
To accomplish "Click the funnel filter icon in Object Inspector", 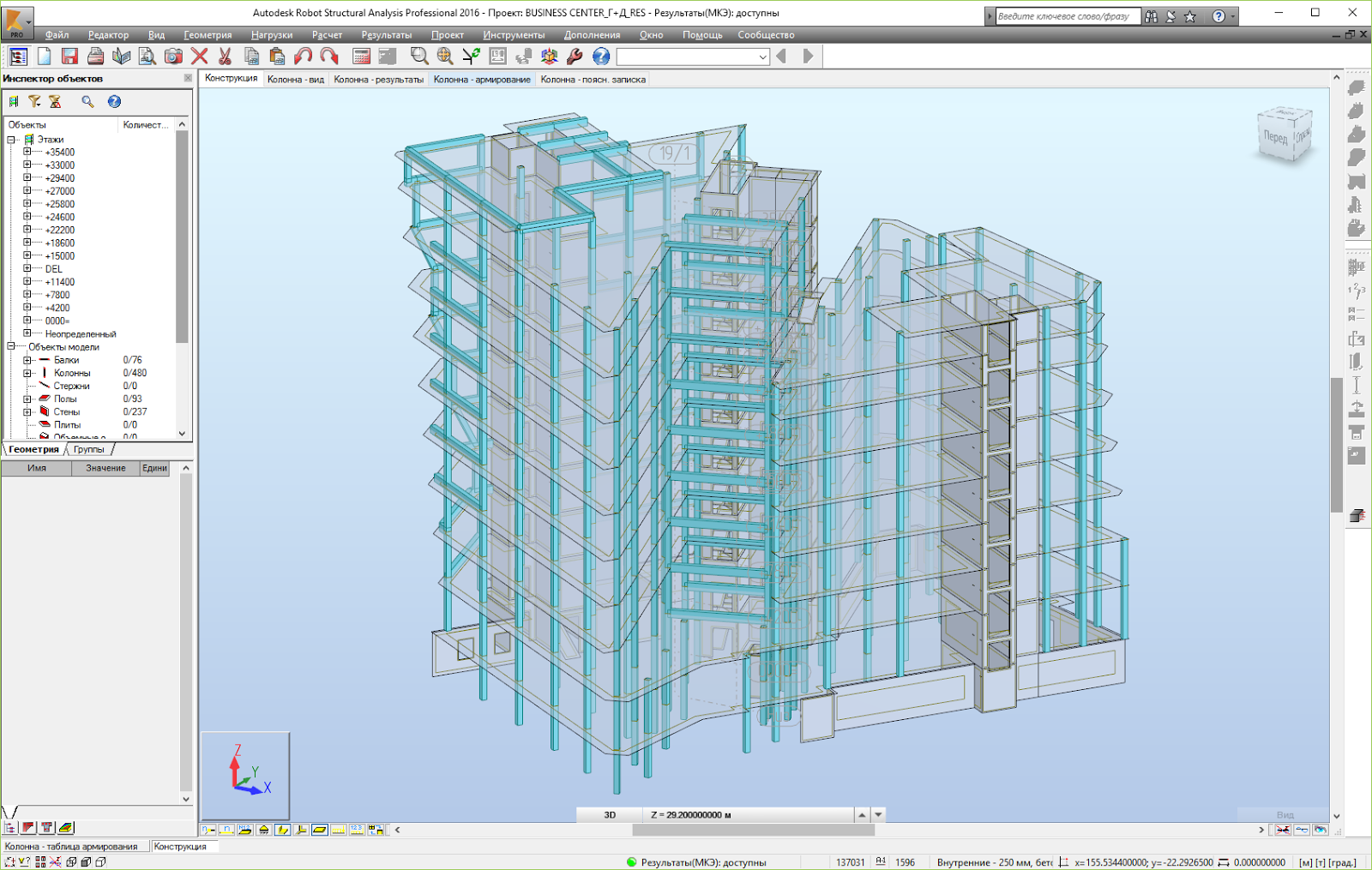I will pyautogui.click(x=34, y=102).
